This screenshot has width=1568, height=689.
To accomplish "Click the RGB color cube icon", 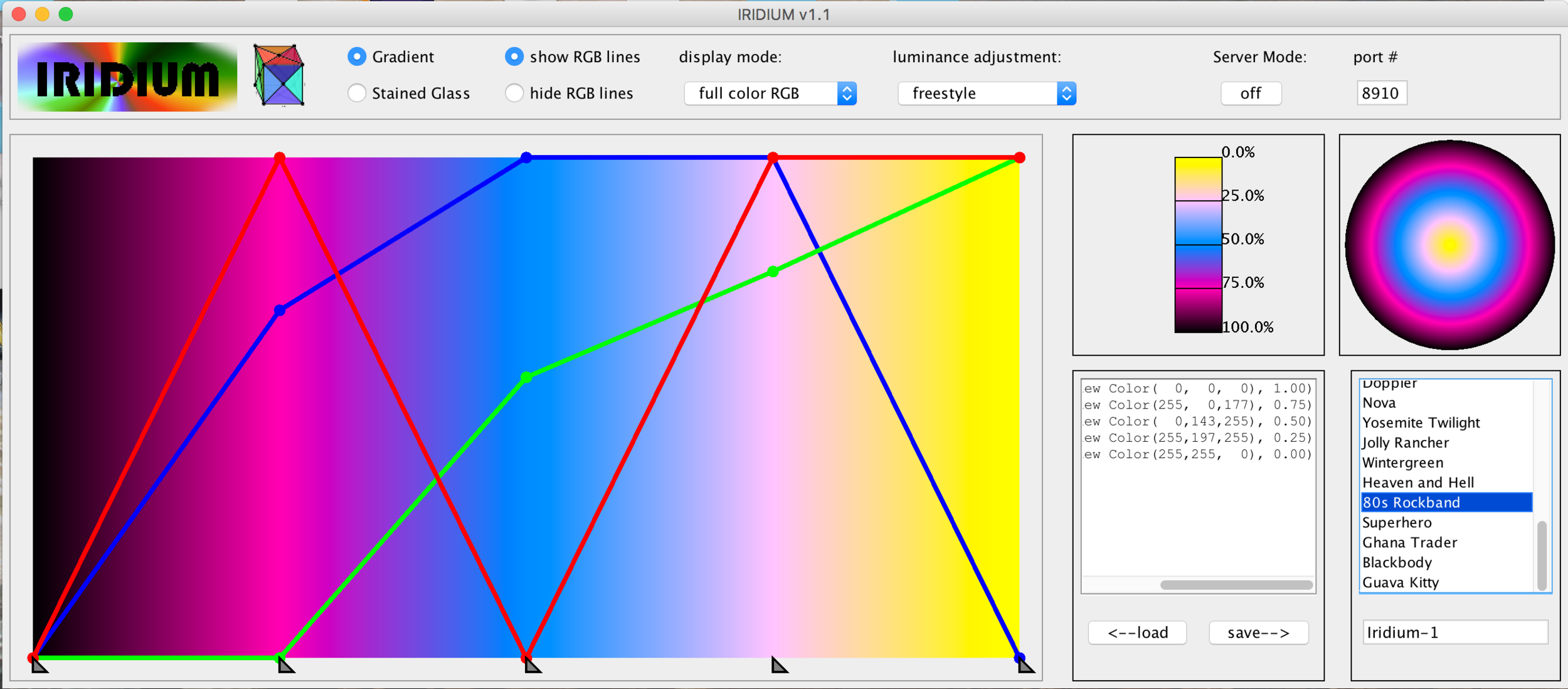I will [279, 75].
